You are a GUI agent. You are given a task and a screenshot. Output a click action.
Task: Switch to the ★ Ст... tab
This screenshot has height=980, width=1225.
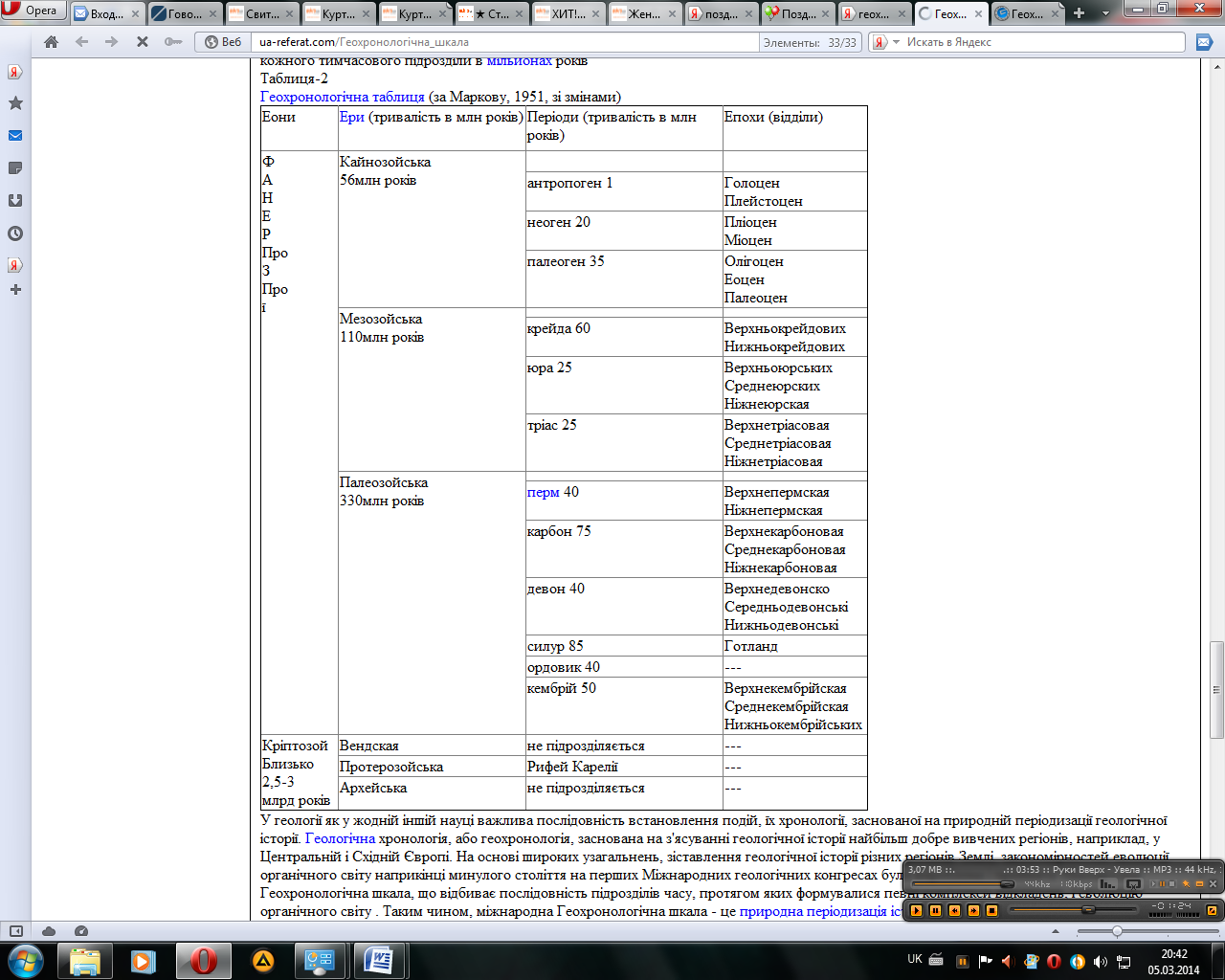point(492,14)
